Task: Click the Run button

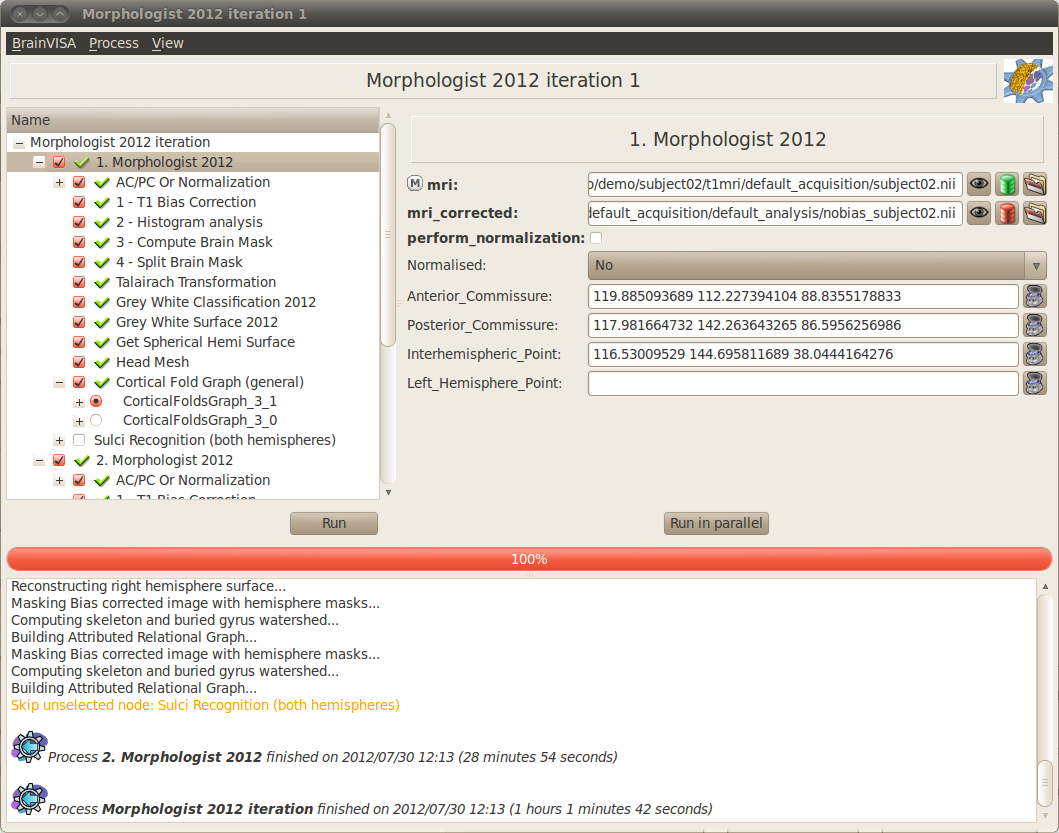Action: (x=333, y=523)
